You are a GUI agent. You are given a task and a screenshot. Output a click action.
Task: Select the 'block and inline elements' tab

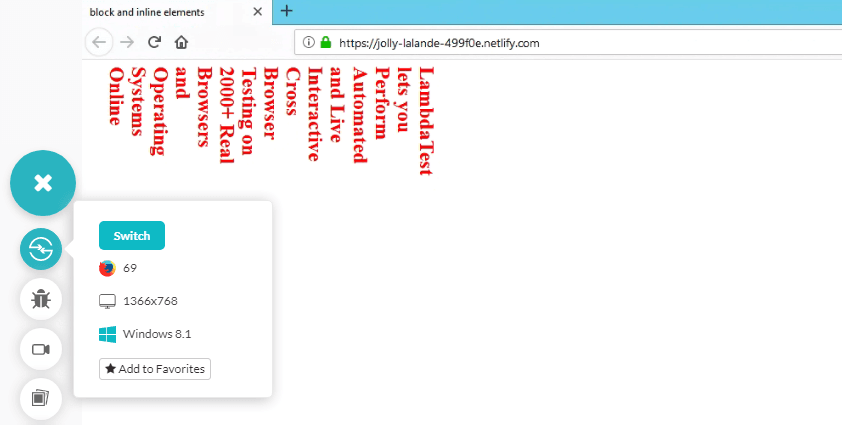coord(177,12)
